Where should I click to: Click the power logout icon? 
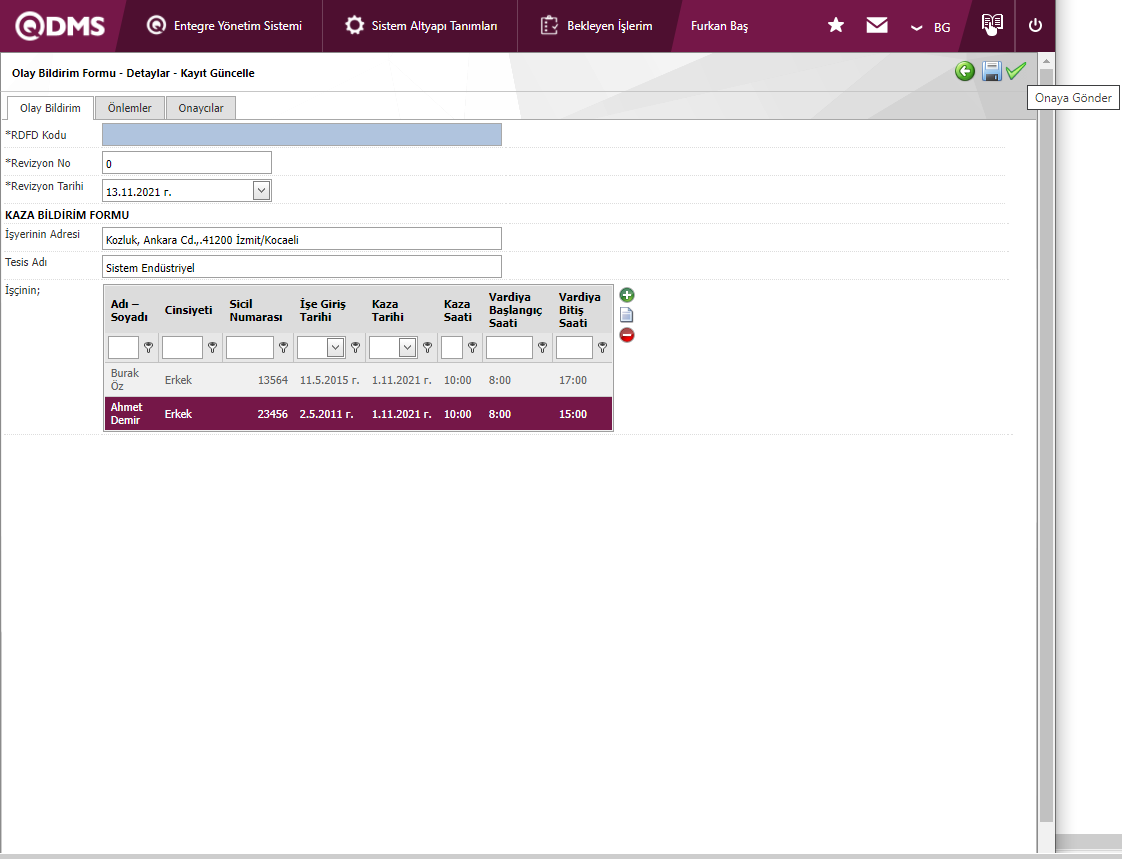[1035, 26]
